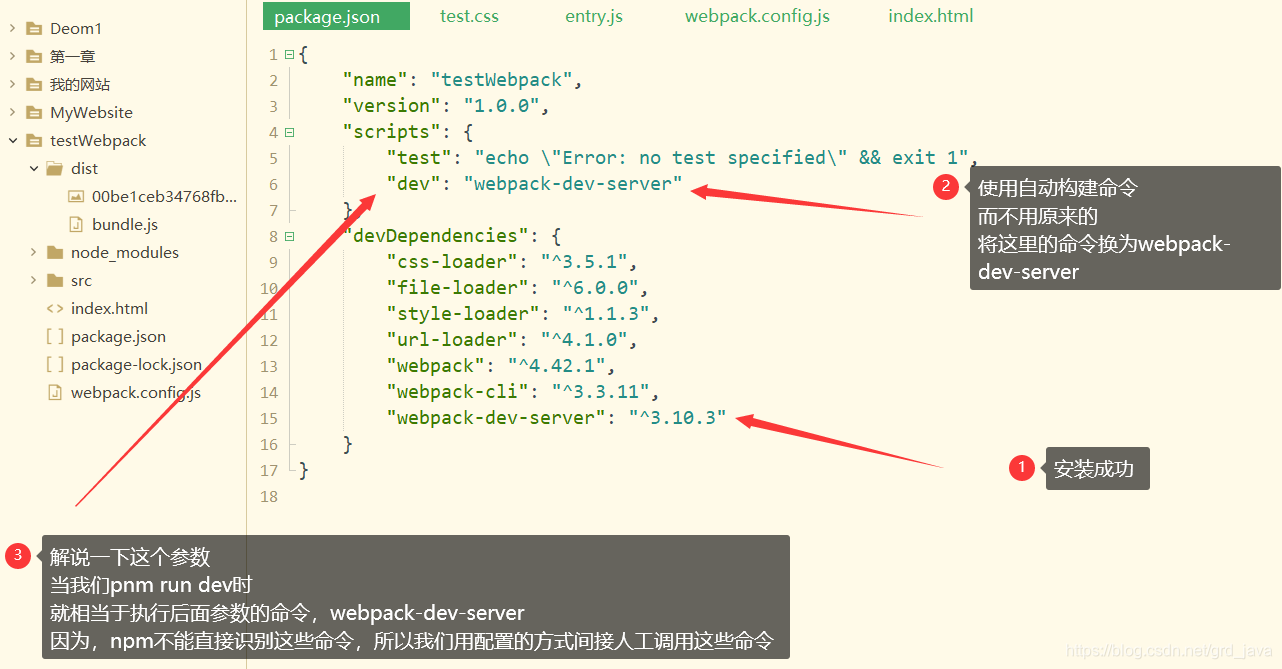Image resolution: width=1282 pixels, height=669 pixels.
Task: Click the "^3.10.3" webpack-dev-server version
Action: pos(677,418)
